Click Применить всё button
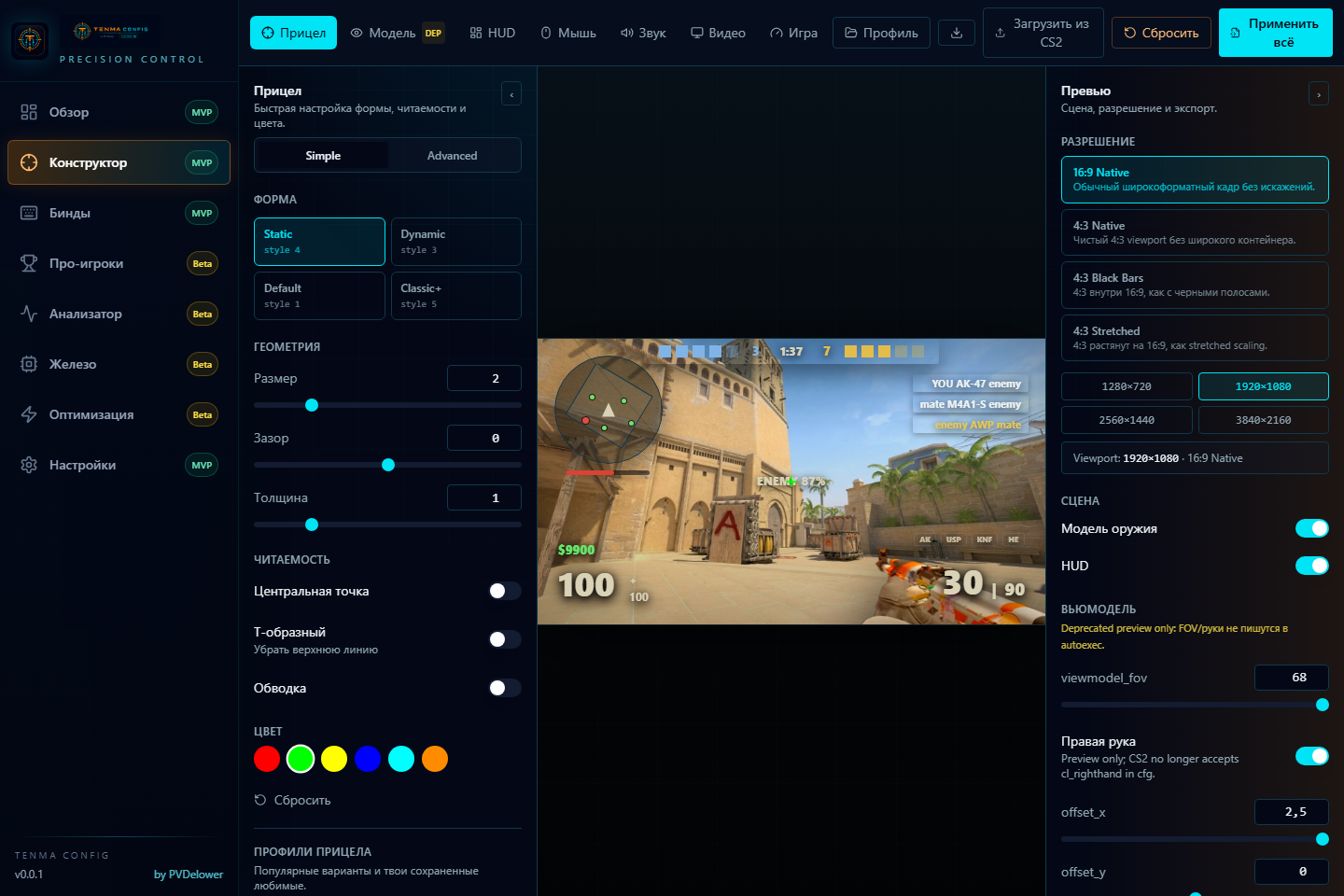This screenshot has width=1344, height=896. point(1276,33)
